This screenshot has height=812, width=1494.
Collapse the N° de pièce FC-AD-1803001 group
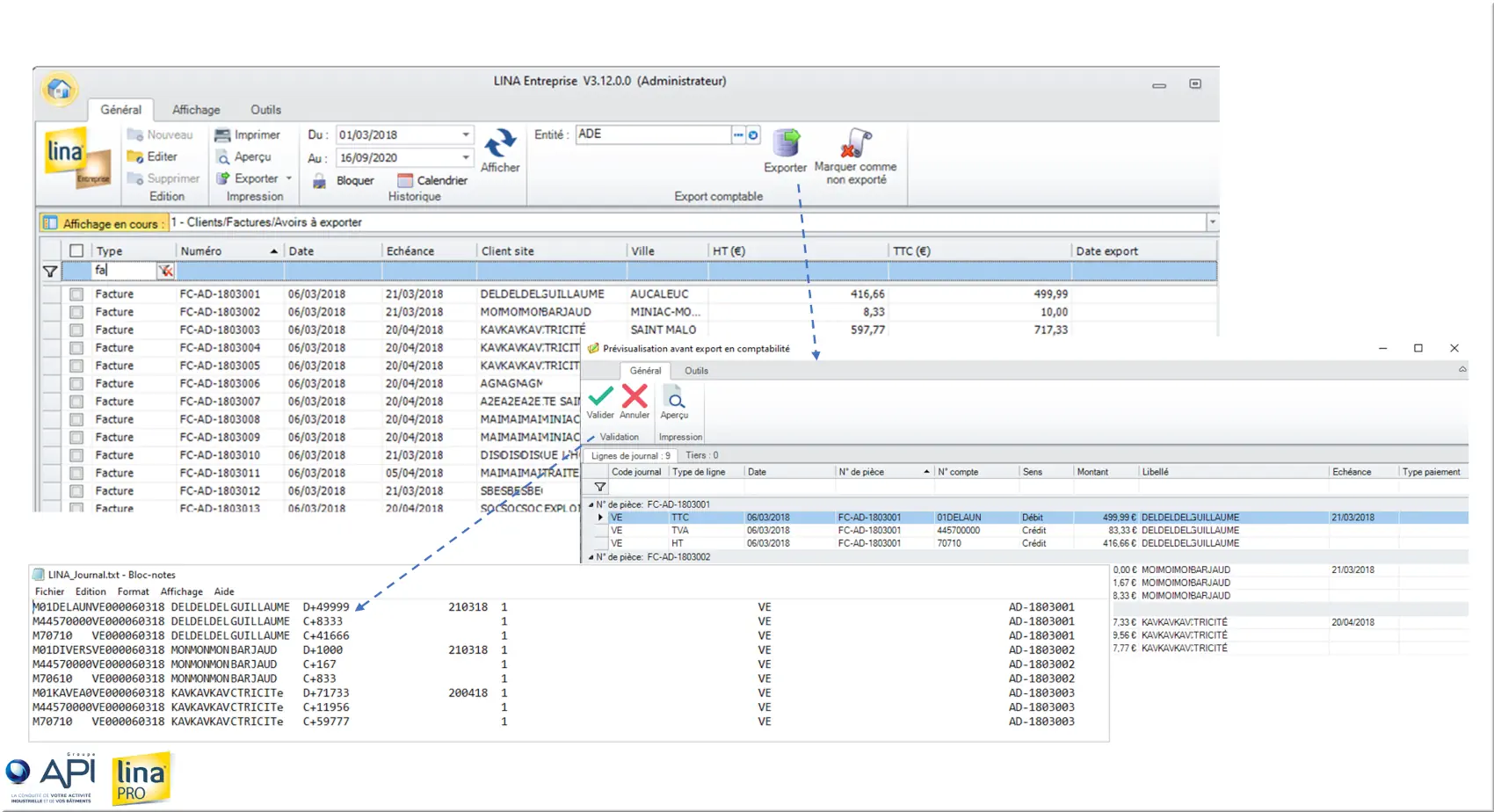click(x=591, y=505)
